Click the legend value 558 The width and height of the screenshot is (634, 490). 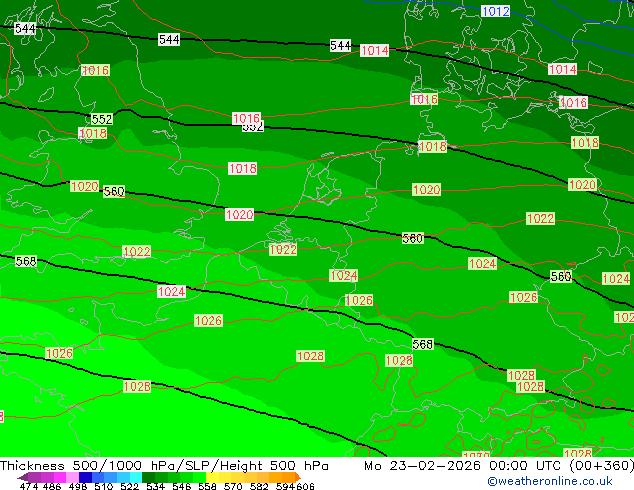click(207, 486)
